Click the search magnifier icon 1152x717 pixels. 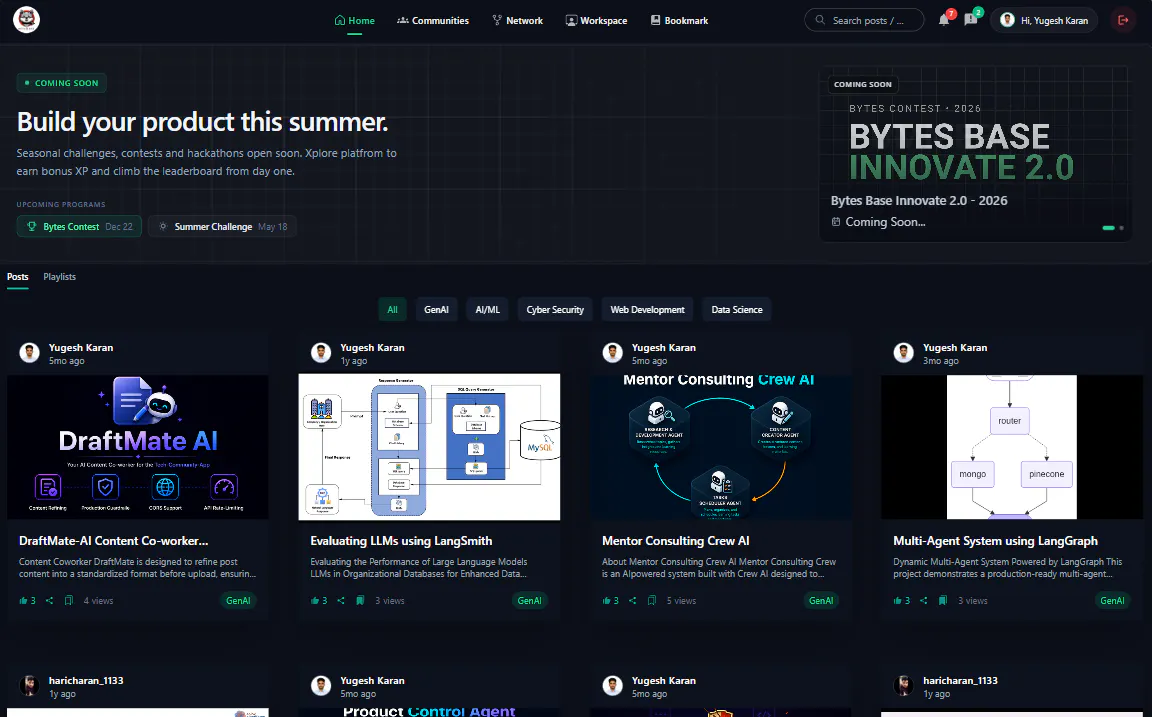(x=820, y=21)
